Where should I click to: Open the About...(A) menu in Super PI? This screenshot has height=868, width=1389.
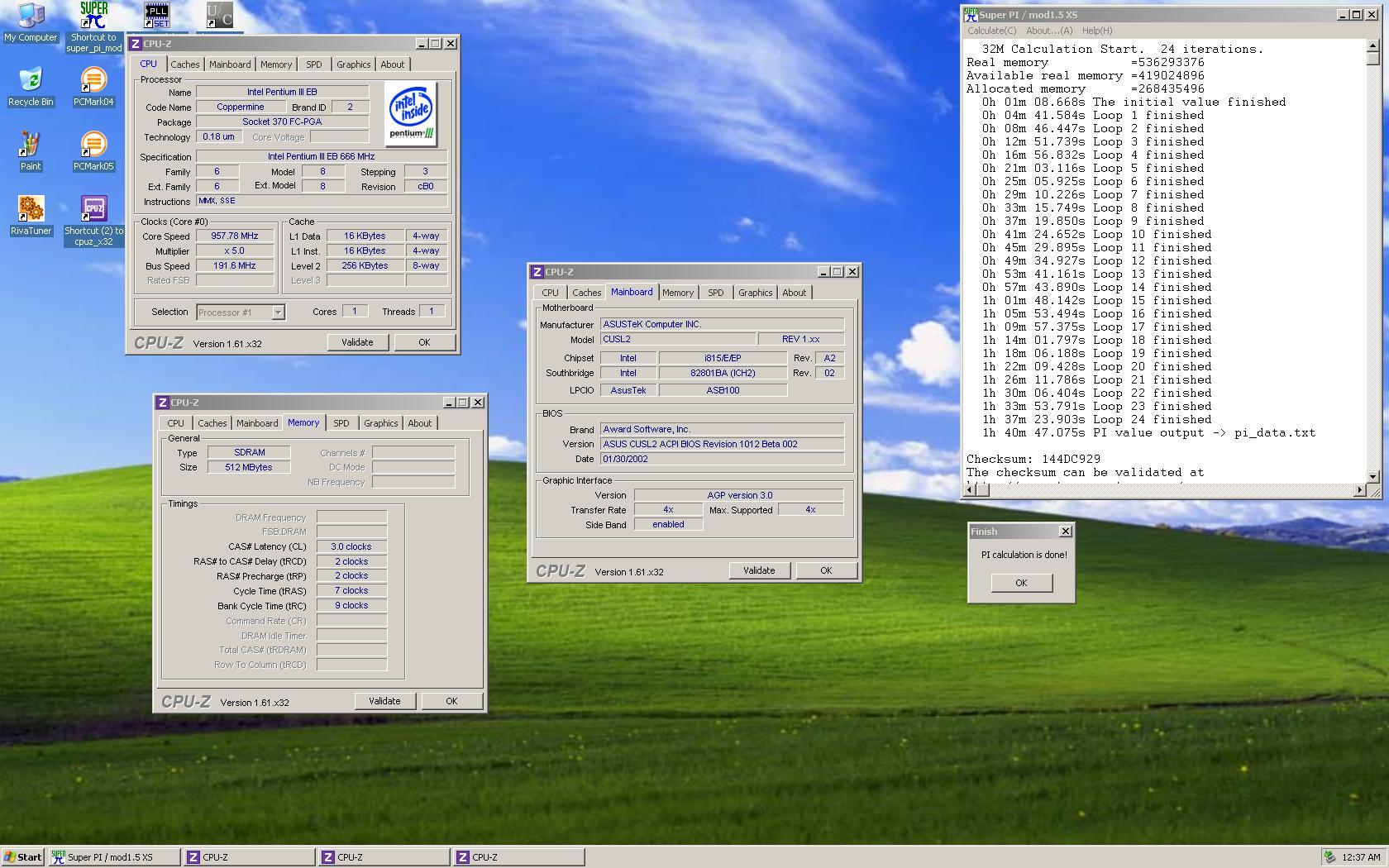[x=1049, y=31]
